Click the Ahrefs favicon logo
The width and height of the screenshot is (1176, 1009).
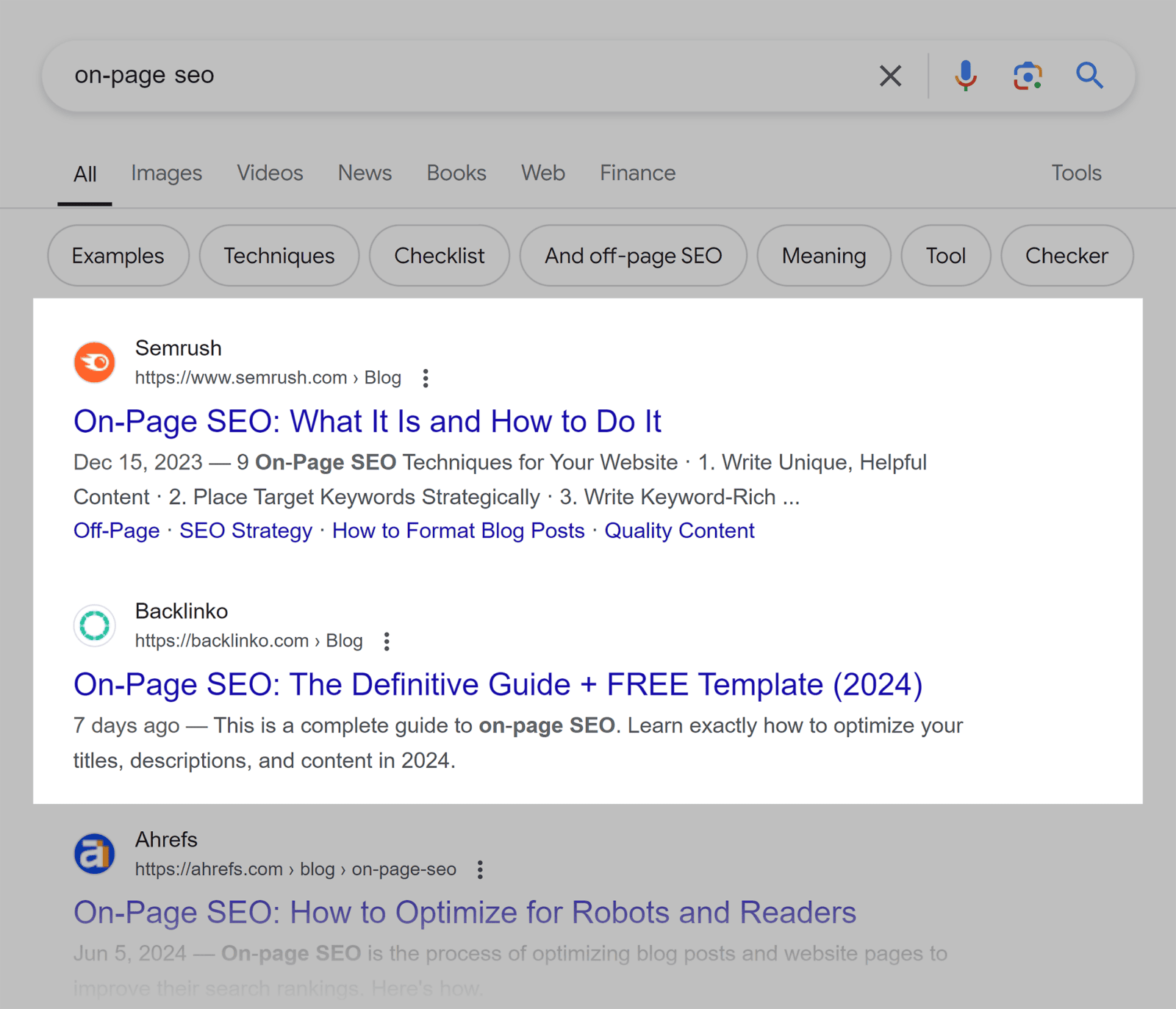94,853
